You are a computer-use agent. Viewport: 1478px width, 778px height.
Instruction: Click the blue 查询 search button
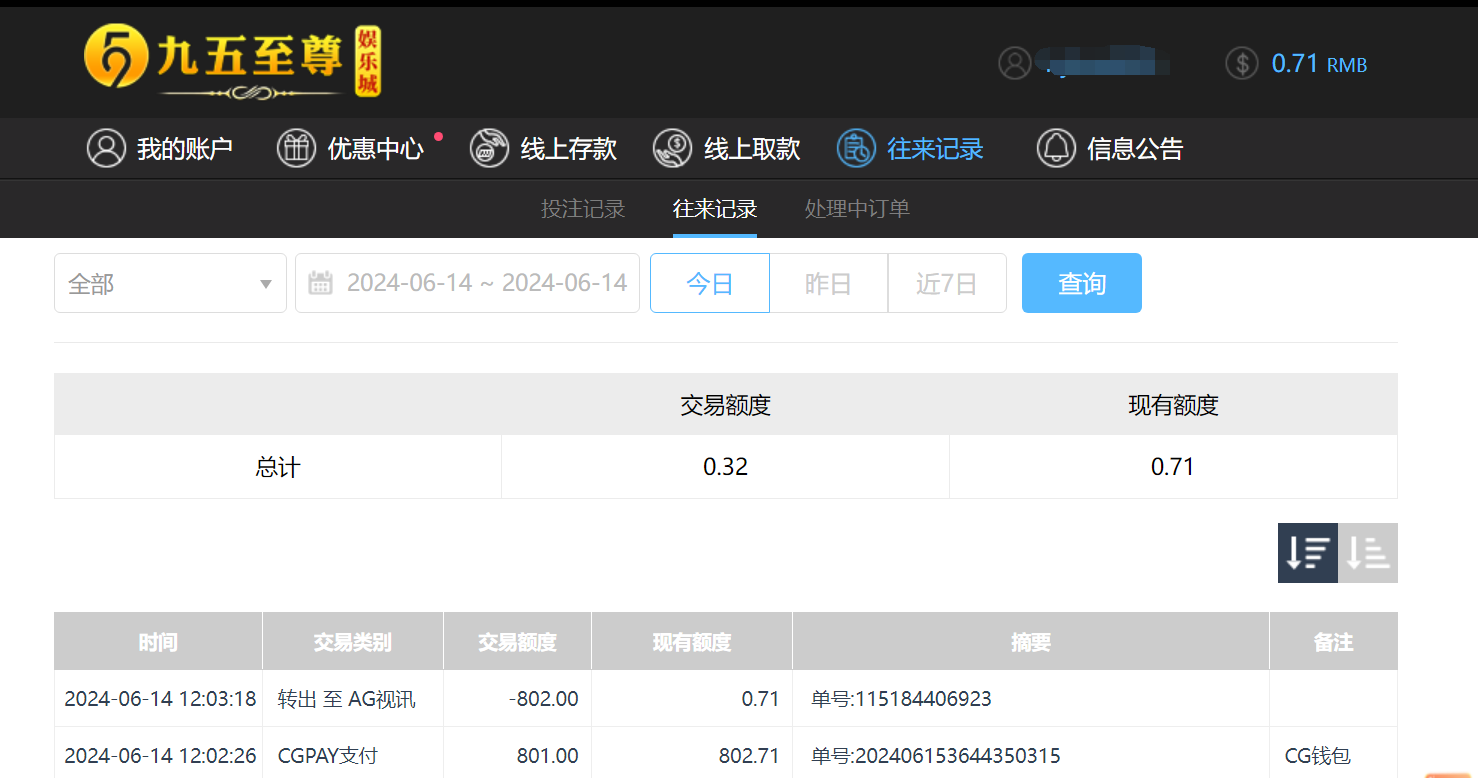tap(1081, 283)
